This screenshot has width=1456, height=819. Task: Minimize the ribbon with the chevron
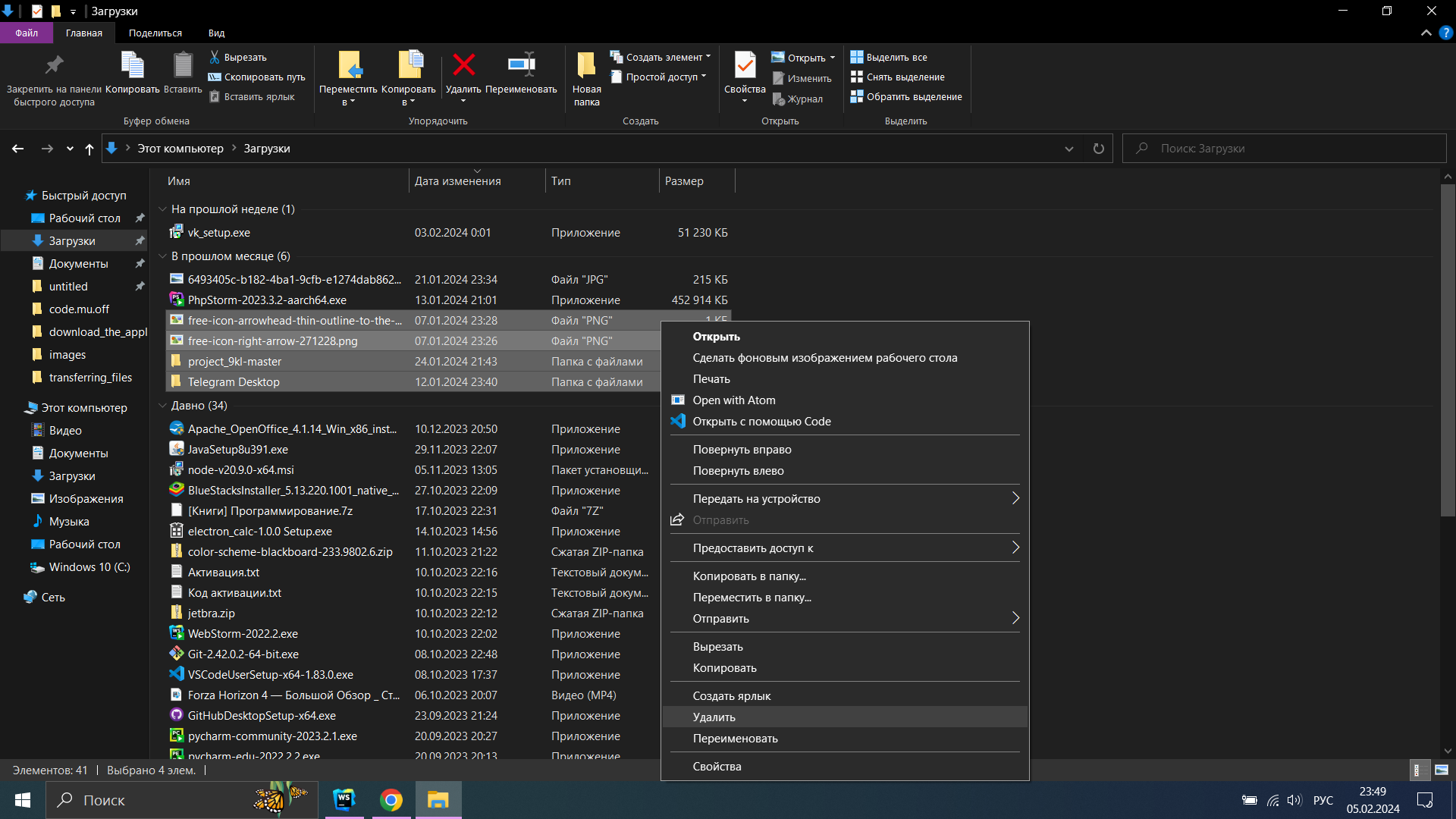(x=1426, y=33)
